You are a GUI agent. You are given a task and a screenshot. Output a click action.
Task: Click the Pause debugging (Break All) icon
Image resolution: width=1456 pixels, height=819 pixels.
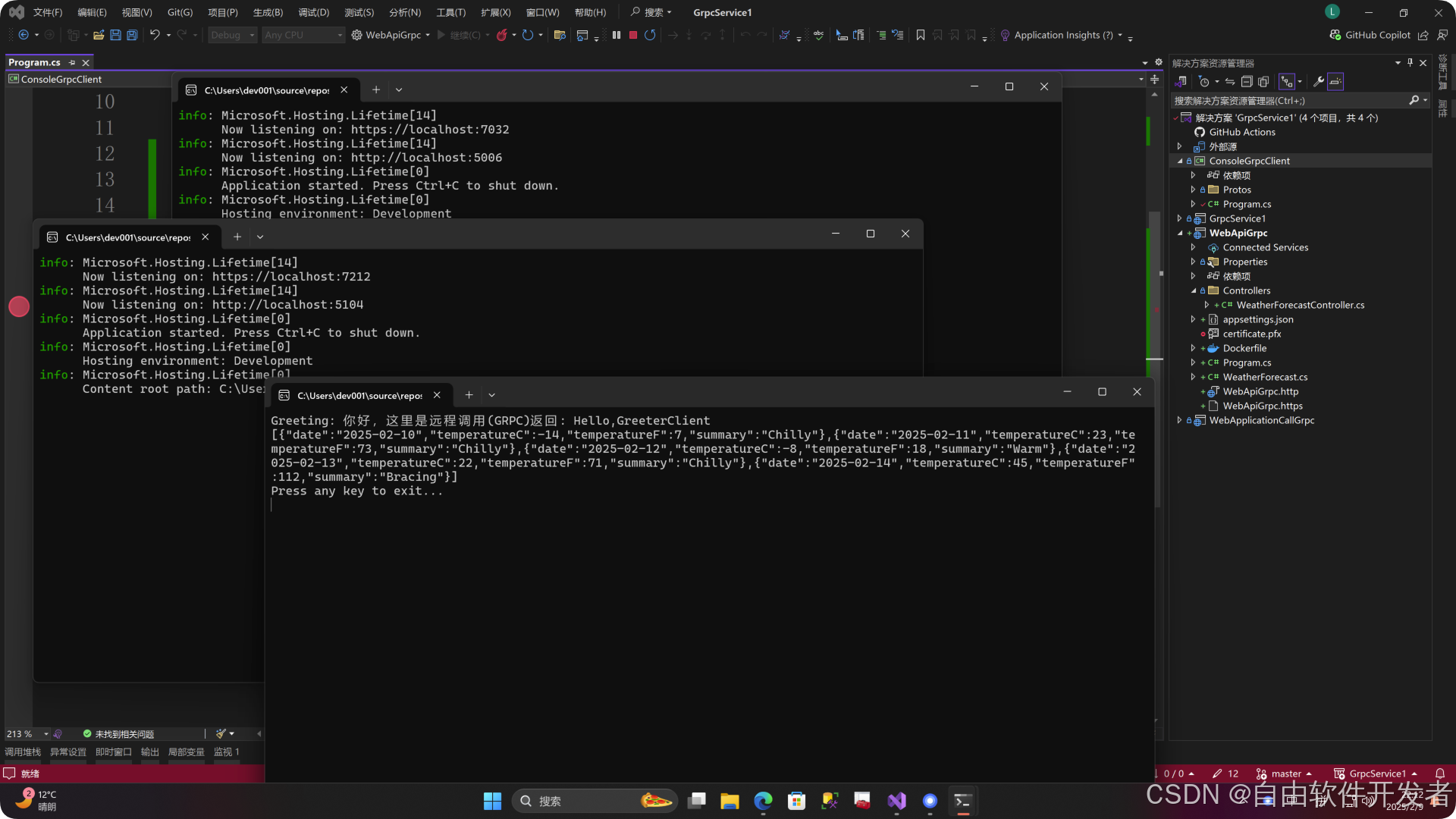click(617, 35)
